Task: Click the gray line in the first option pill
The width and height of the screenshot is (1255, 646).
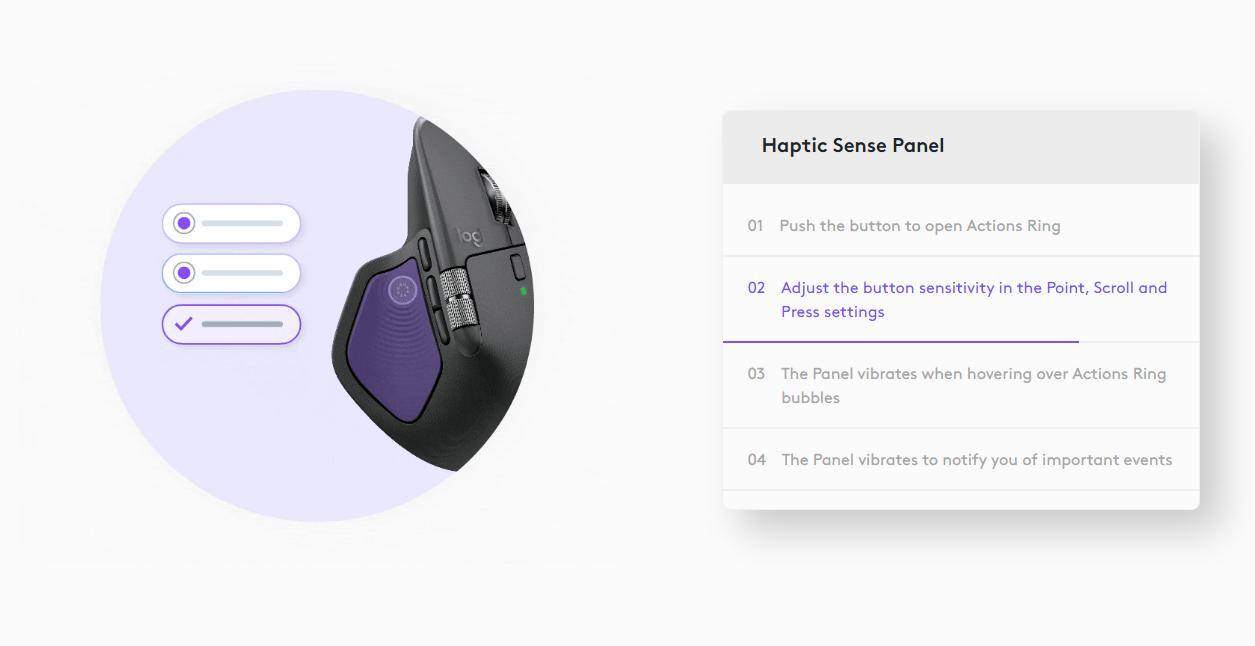Action: tap(242, 224)
